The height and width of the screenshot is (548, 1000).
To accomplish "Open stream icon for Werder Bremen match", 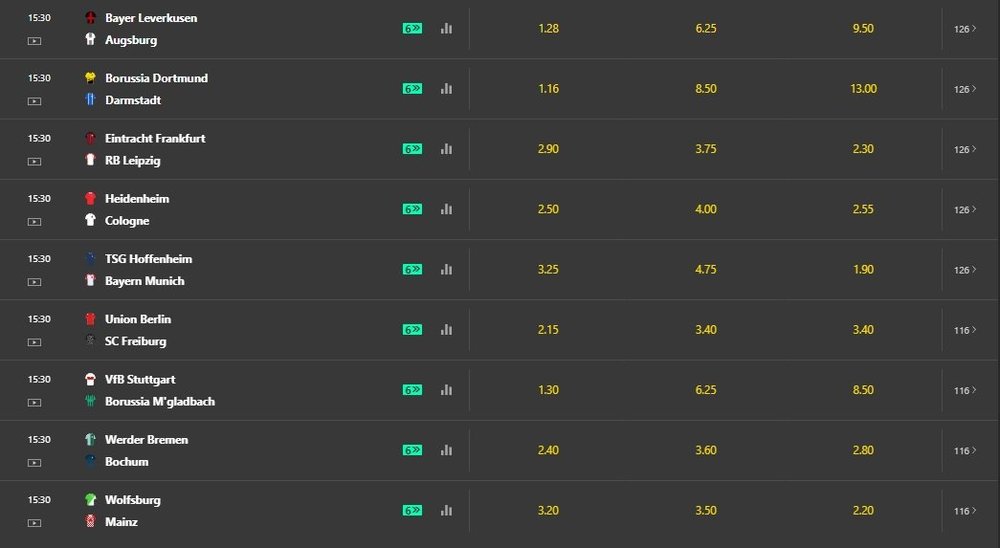I will pyautogui.click(x=34, y=463).
